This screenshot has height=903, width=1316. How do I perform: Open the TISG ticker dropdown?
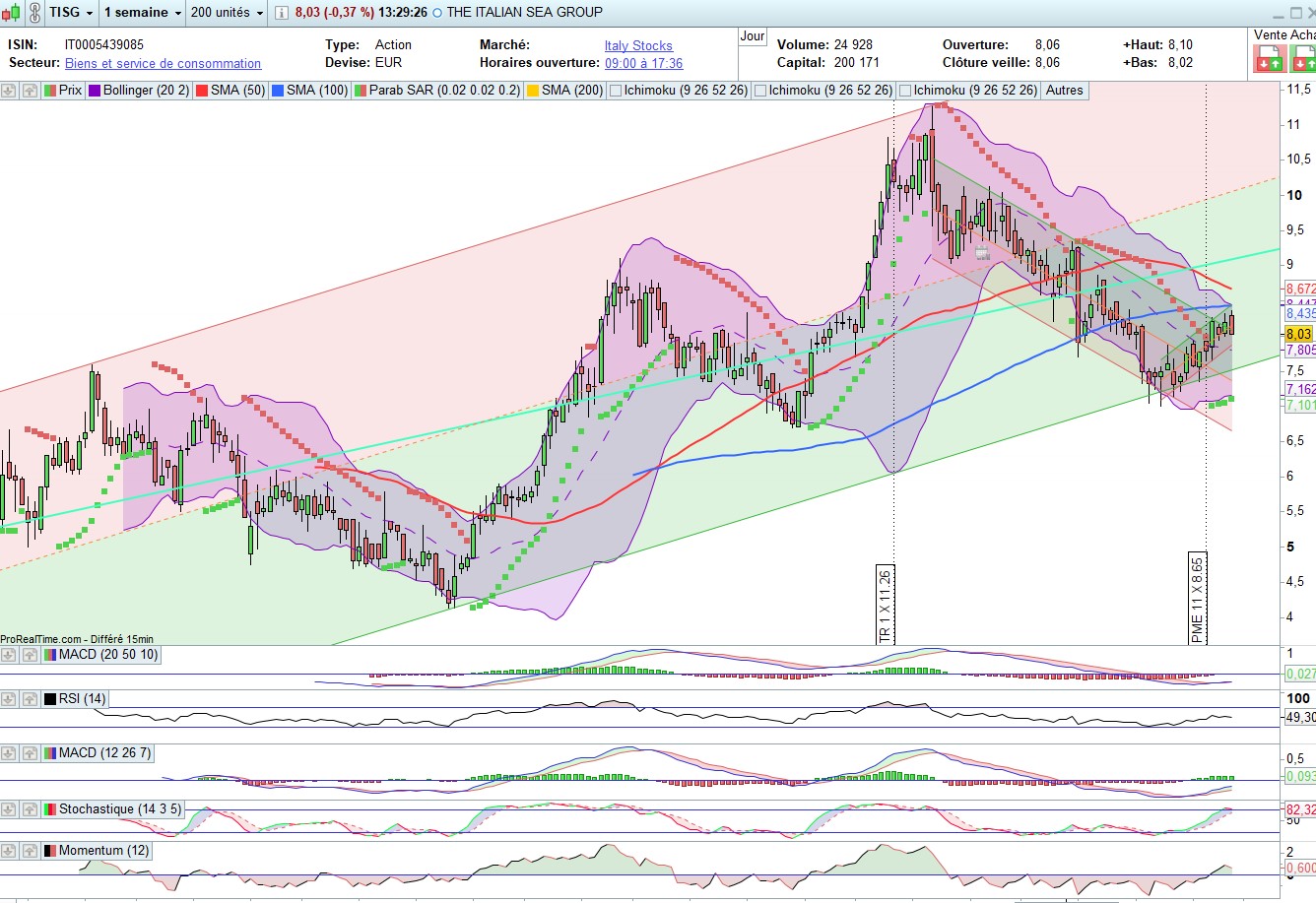[x=72, y=13]
